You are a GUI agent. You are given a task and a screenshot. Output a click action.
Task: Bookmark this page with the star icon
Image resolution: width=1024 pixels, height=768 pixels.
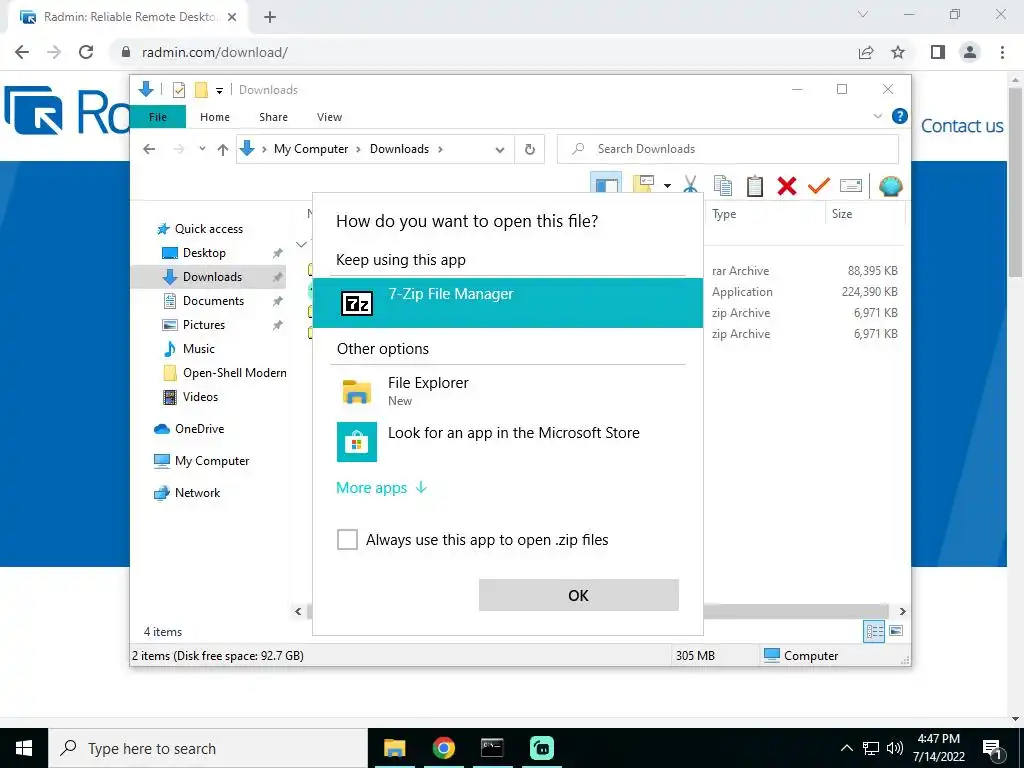[x=898, y=52]
